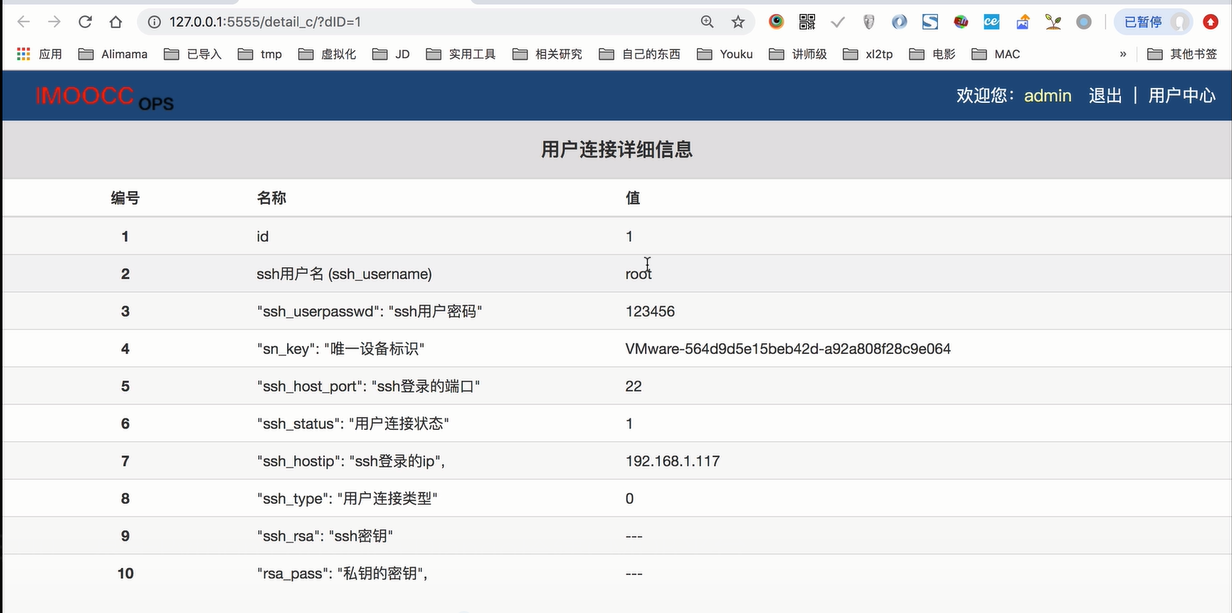This screenshot has width=1232, height=613.
Task: Click the ssh用户名 (ssh_username) cell
Action: coord(344,274)
